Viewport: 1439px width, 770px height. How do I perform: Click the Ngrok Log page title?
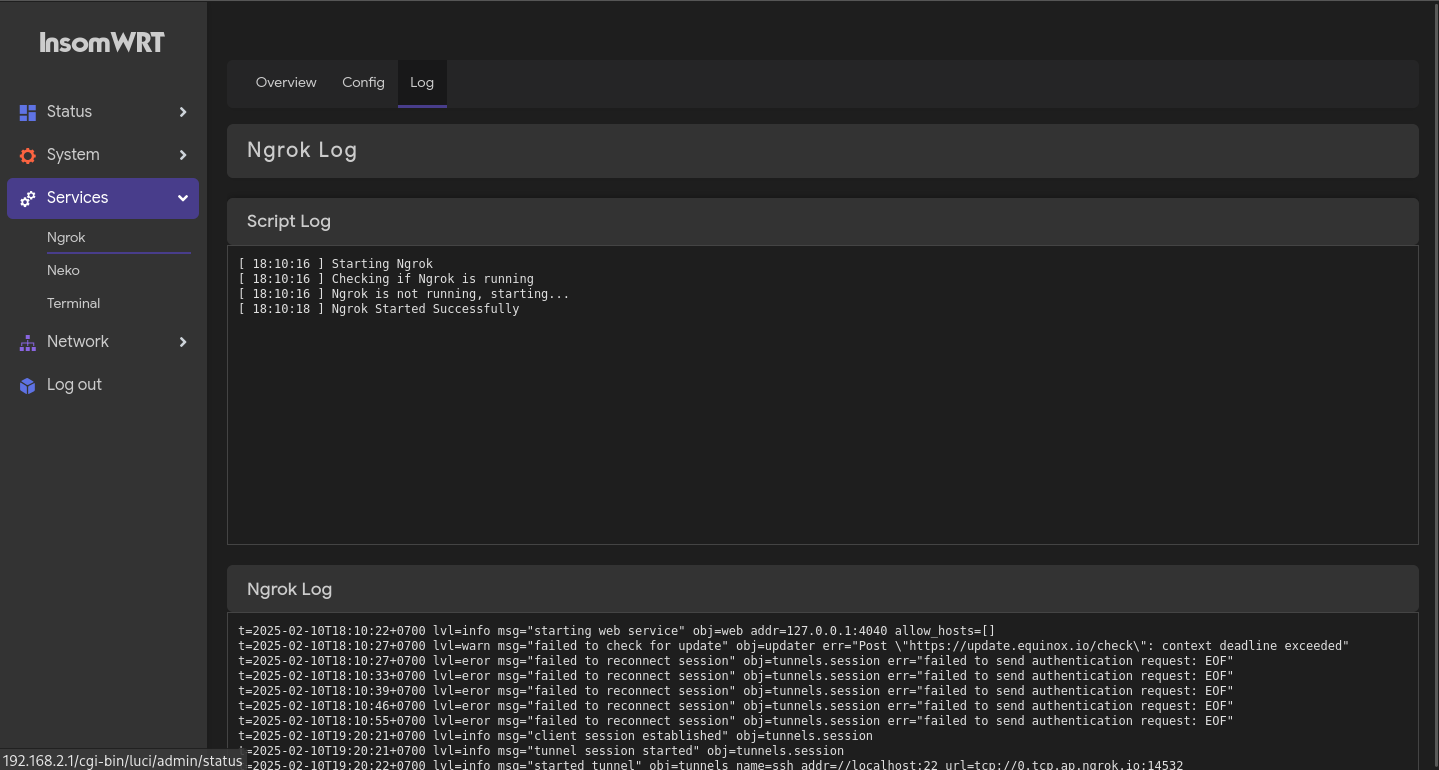click(x=302, y=151)
